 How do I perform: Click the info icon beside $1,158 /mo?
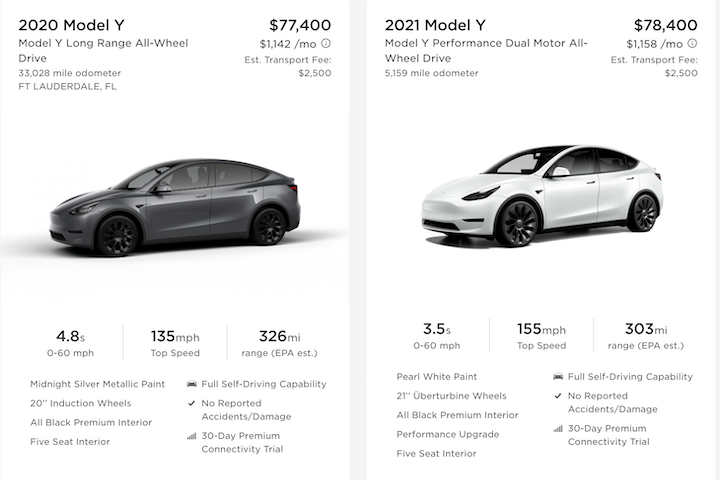click(692, 43)
